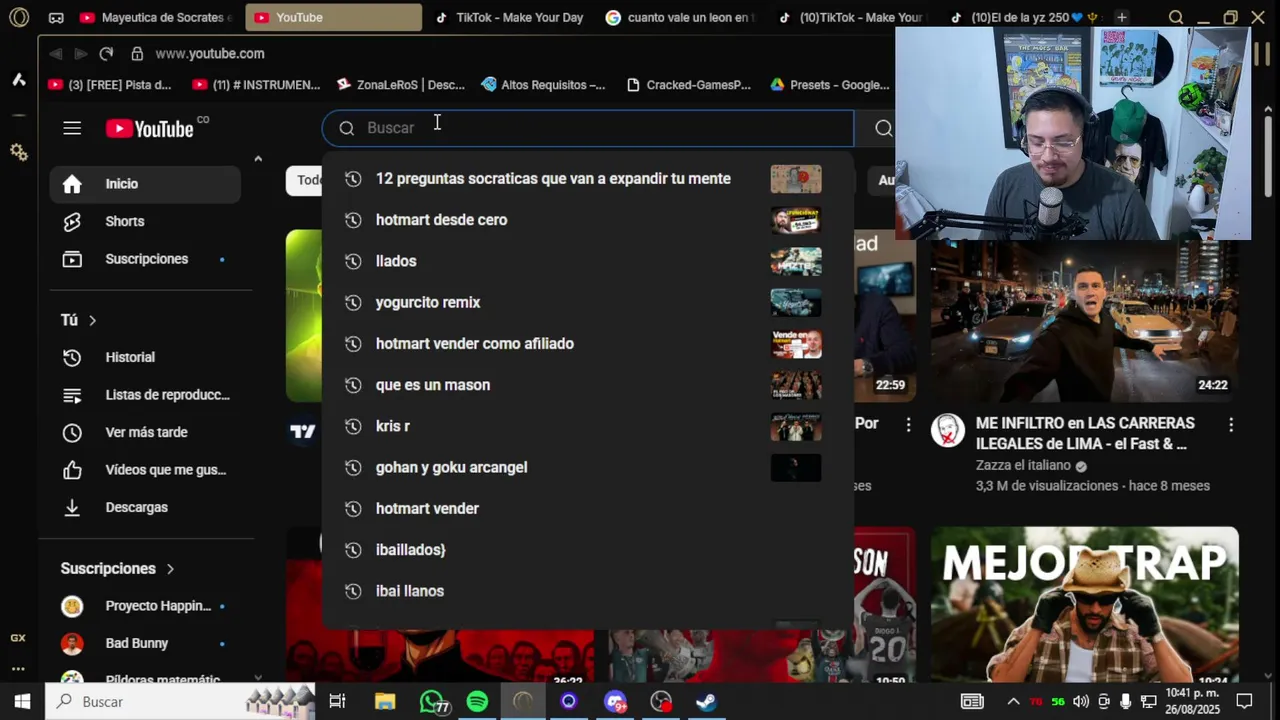The image size is (1280, 720).
Task: Show hidden system tray icons chevron
Action: [1013, 702]
